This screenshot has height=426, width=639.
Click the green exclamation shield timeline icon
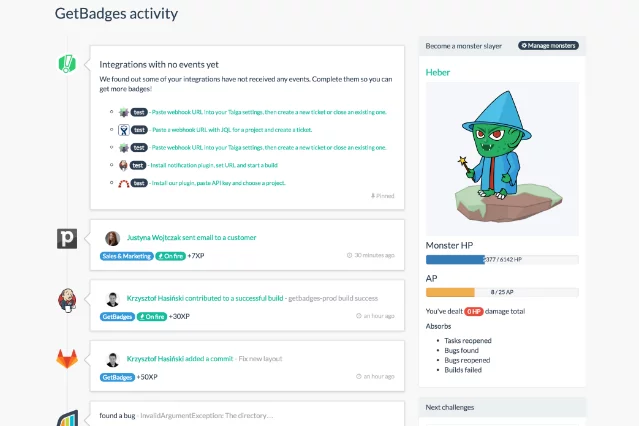pos(67,64)
